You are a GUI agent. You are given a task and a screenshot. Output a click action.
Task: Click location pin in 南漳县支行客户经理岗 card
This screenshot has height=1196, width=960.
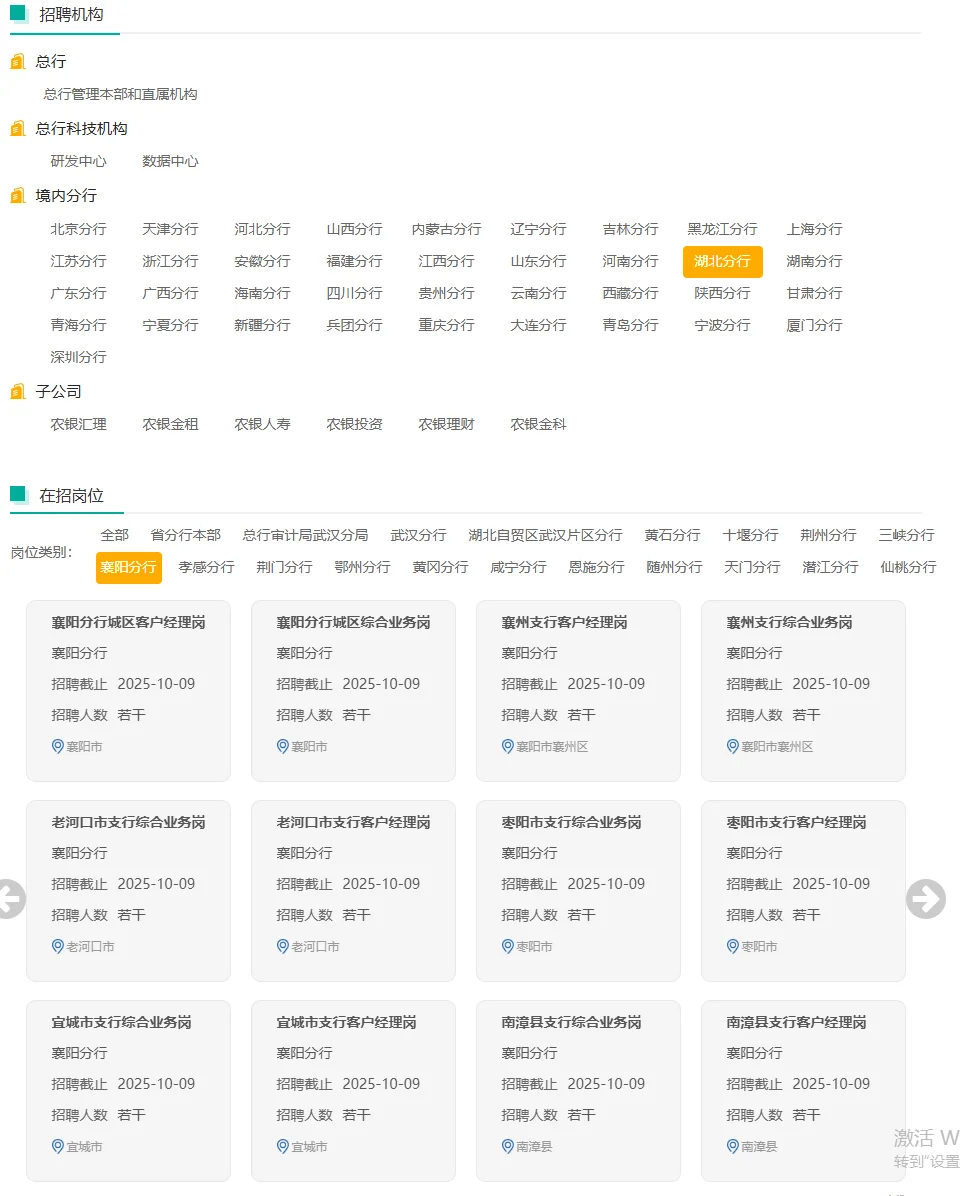(732, 1146)
